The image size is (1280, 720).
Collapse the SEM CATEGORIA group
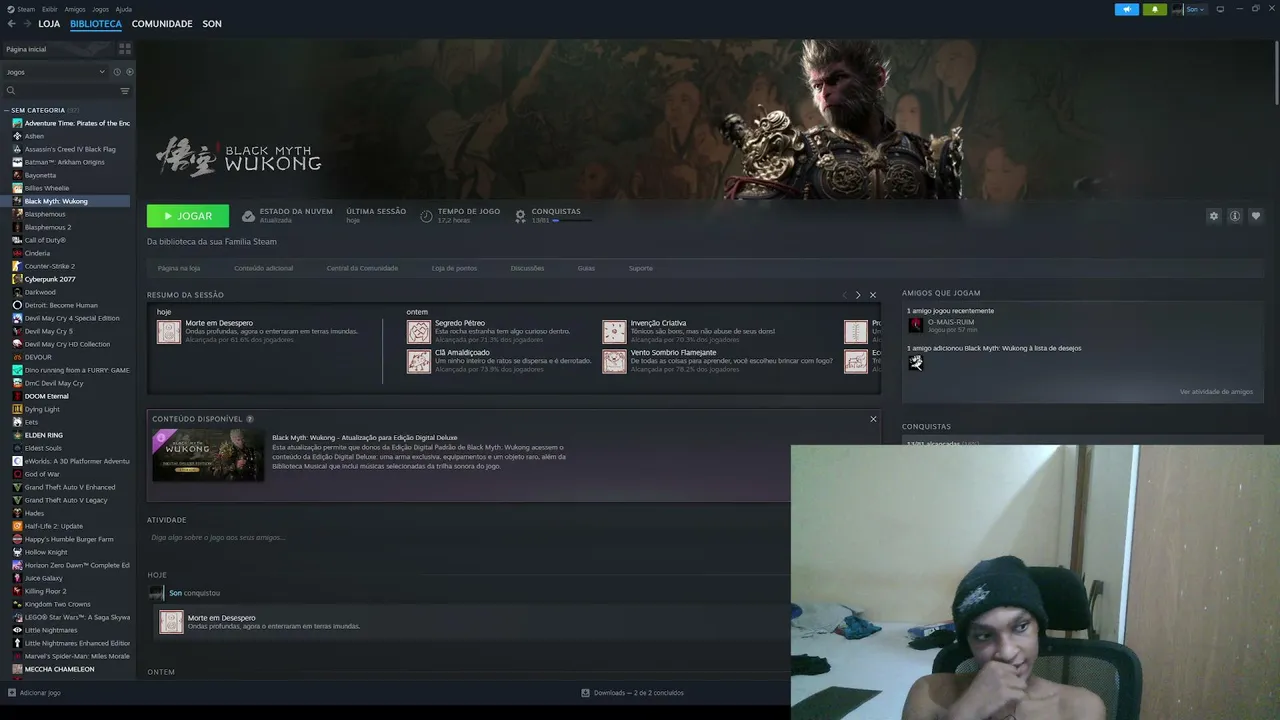click(x=6, y=110)
